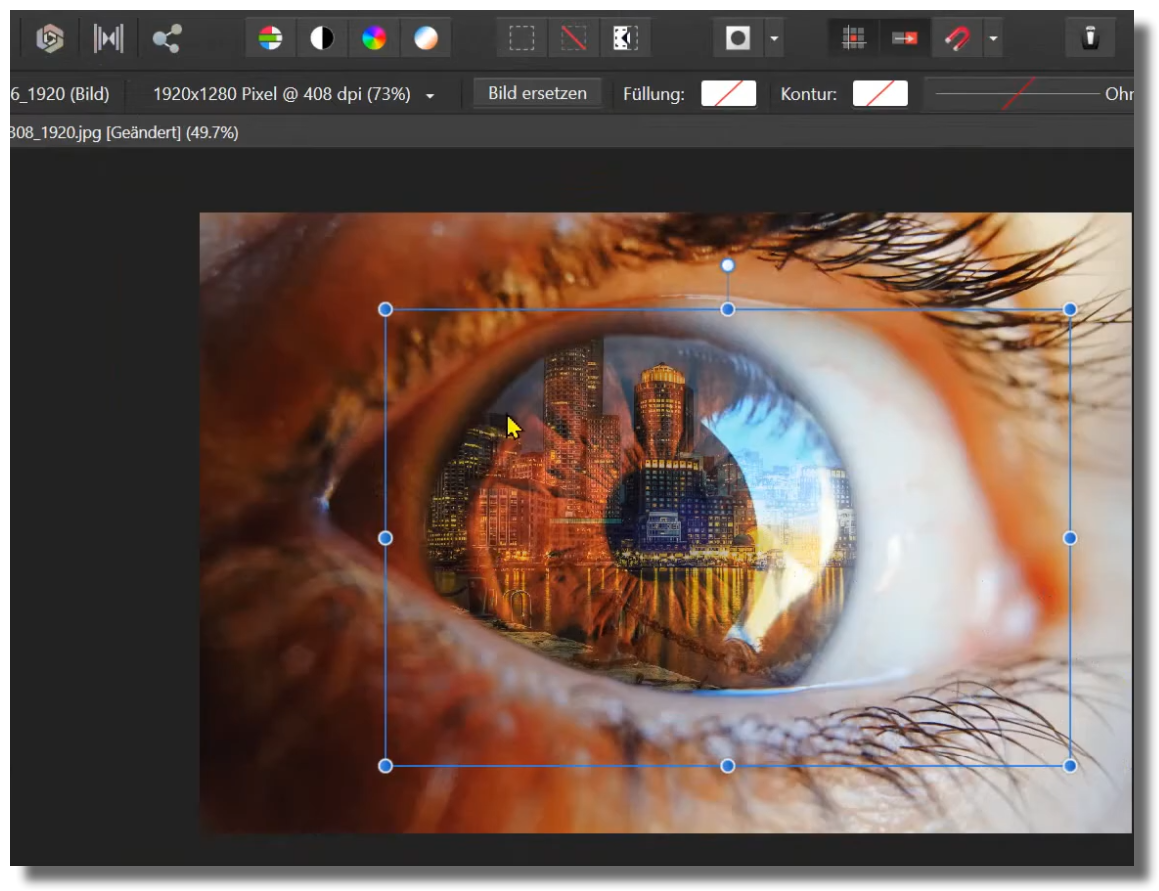Apply Auto White Balance icon
The width and height of the screenshot is (1159, 891).
coord(426,38)
